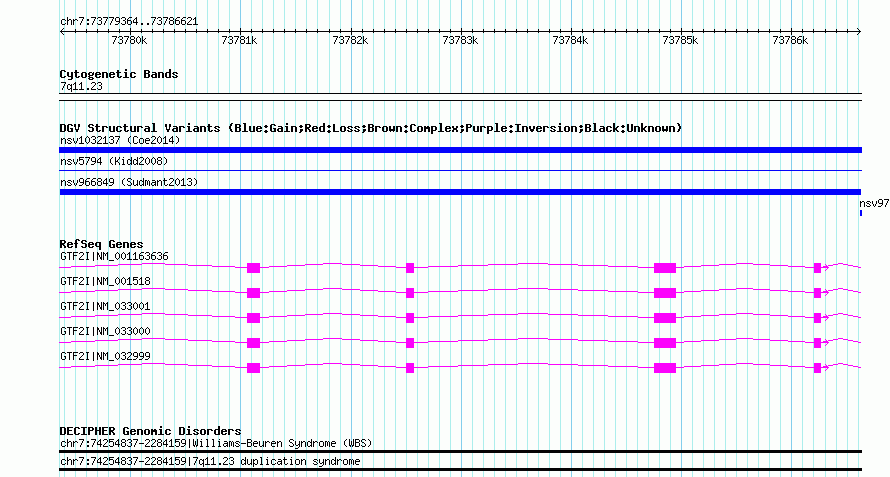This screenshot has height=477, width=890.
Task: Click the 73782k ruler tick label
Action: point(350,40)
